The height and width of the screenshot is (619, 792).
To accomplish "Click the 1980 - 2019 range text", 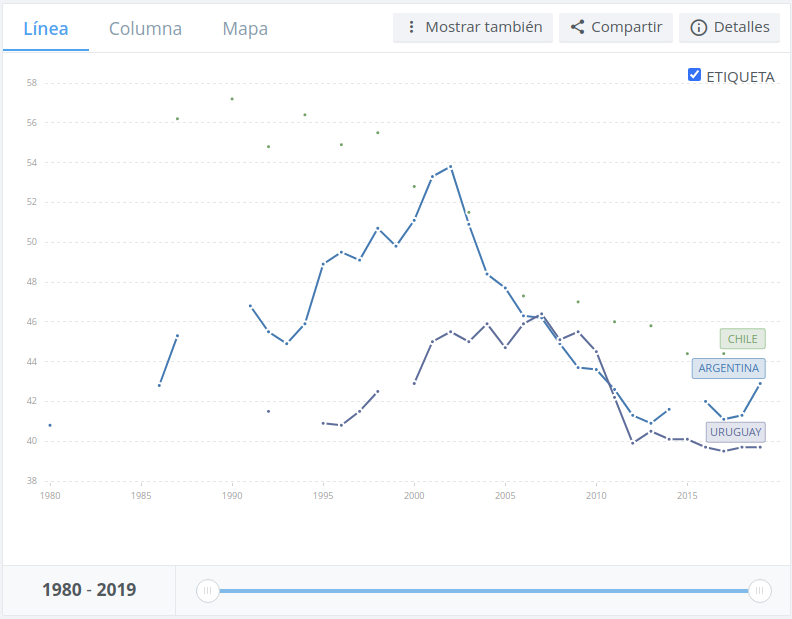I will coord(89,590).
